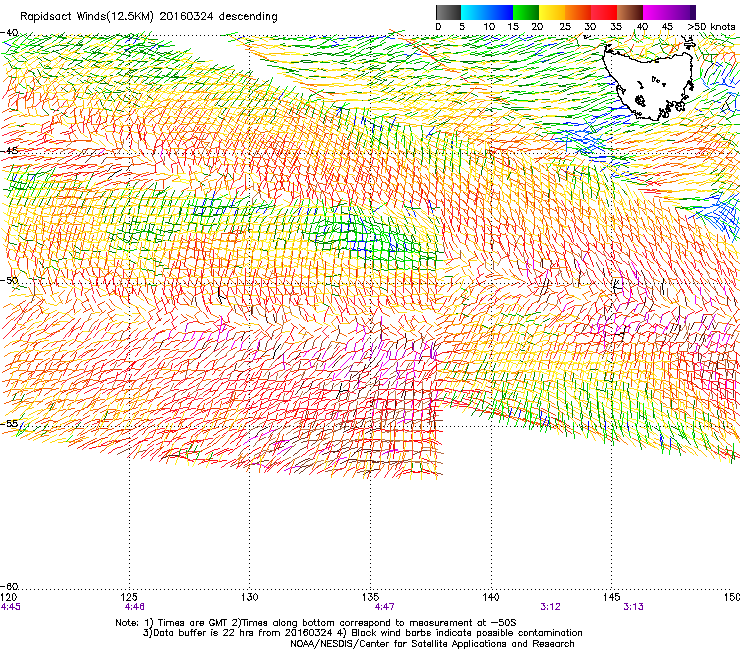Click the orange 25-30 knots legend segment
The height and width of the screenshot is (650, 740).
(578, 12)
